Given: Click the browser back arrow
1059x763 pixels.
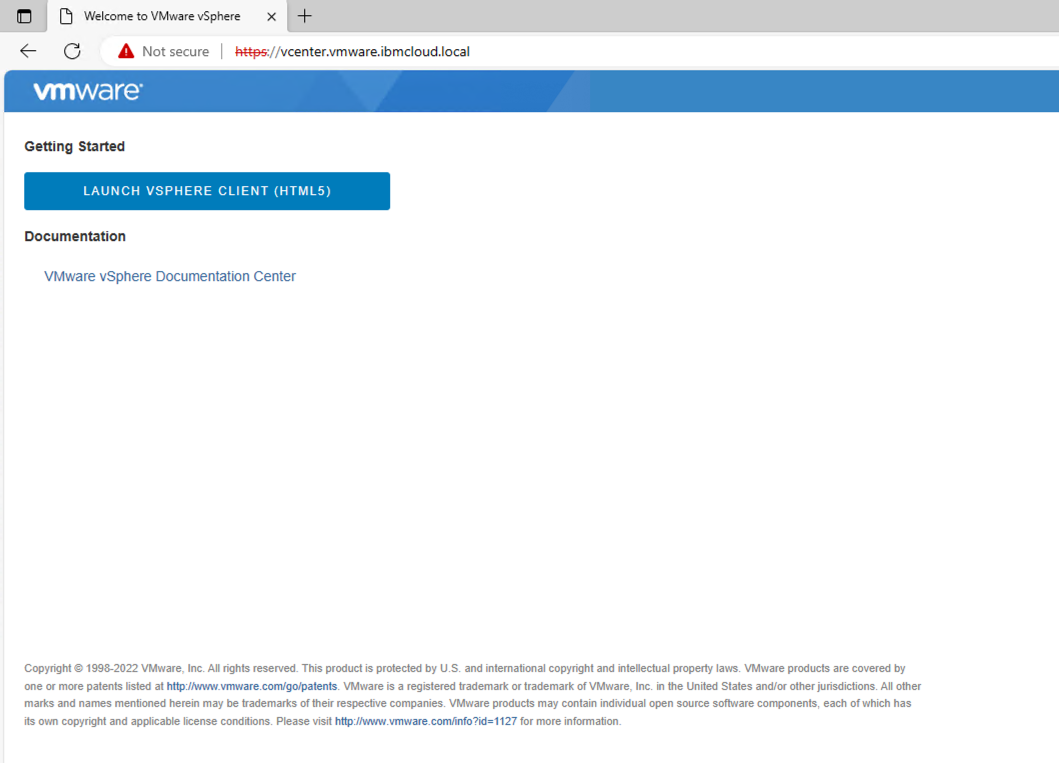Looking at the screenshot, I should point(28,51).
